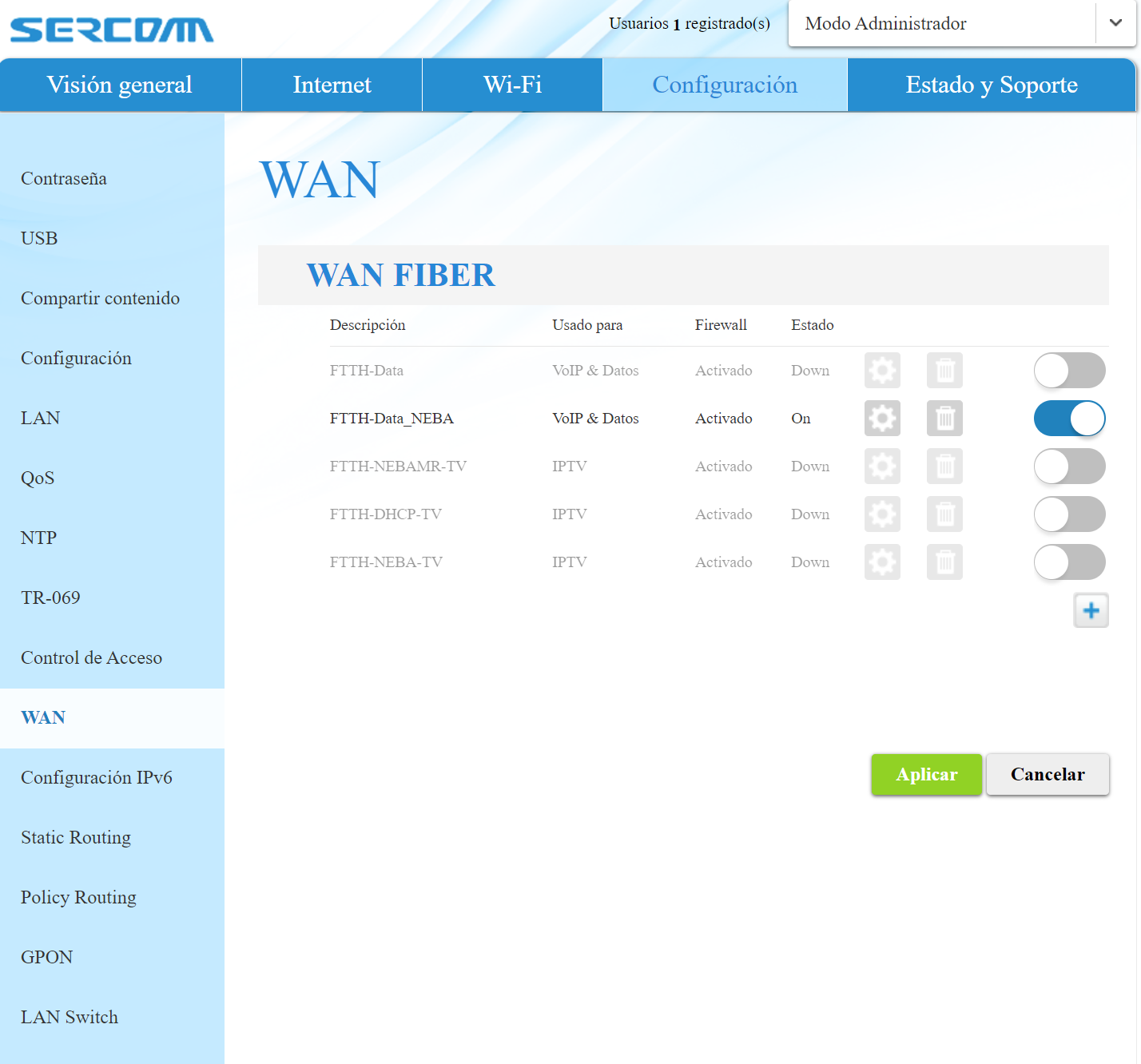Open settings for FTTH-Data_NEBA connection
This screenshot has width=1141, height=1064.
[882, 418]
